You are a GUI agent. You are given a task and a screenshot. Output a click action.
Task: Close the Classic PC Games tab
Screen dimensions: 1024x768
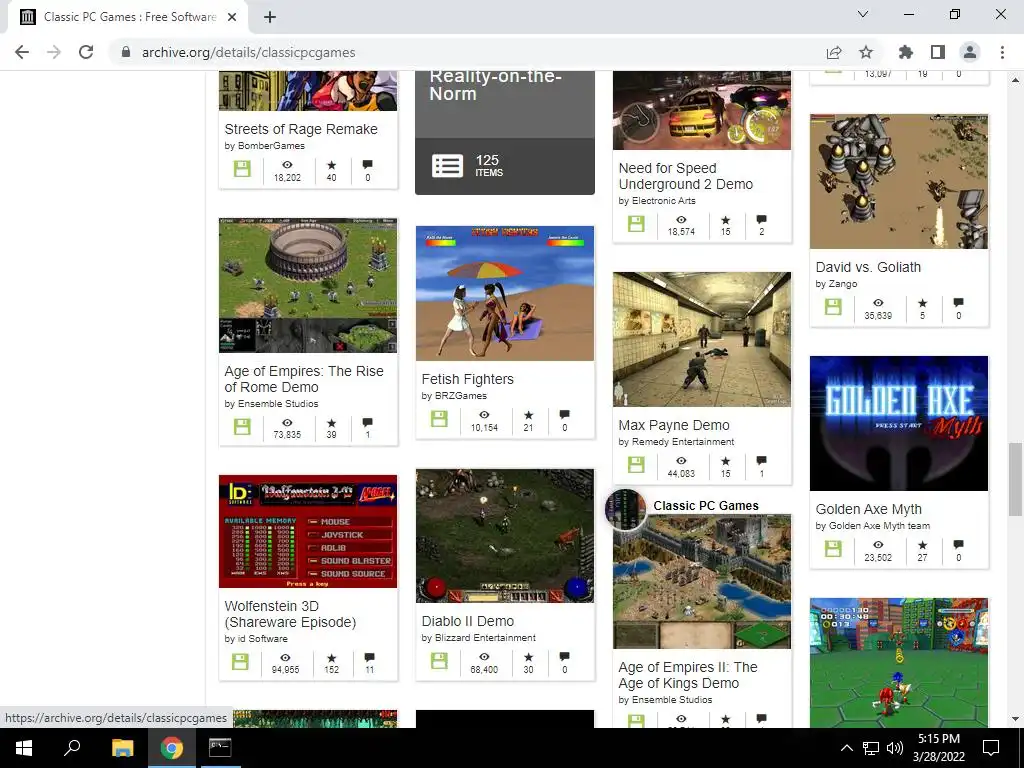232,17
